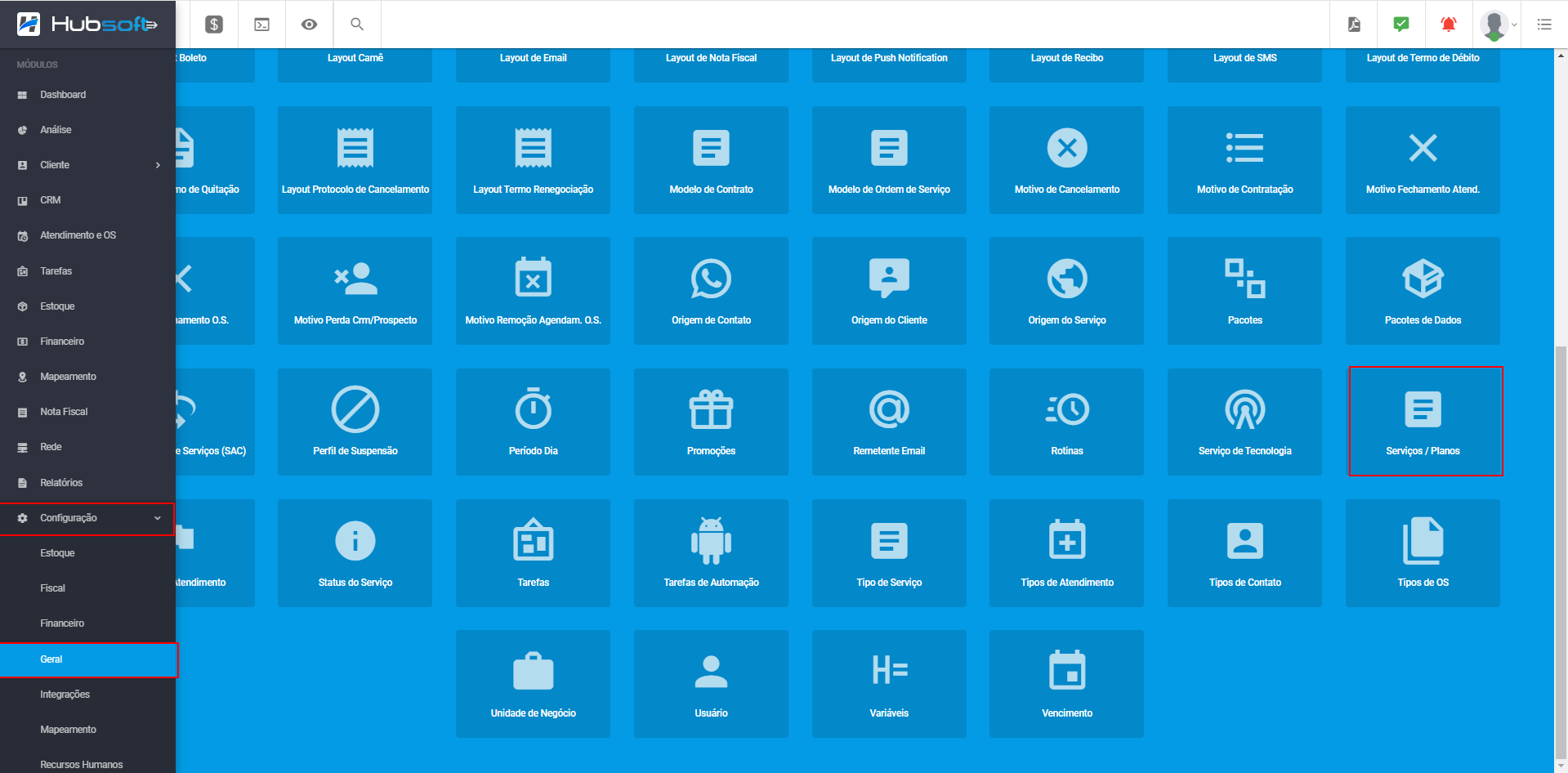Open Motivo Fechamento Atend. tile
Screen dimensions: 1568x773
(1423, 160)
